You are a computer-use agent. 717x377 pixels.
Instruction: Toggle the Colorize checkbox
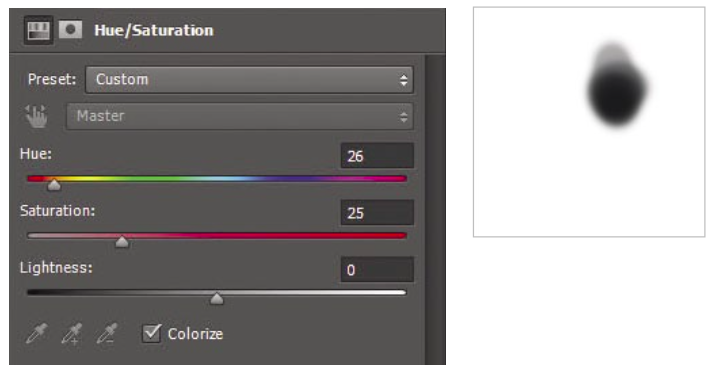(151, 333)
